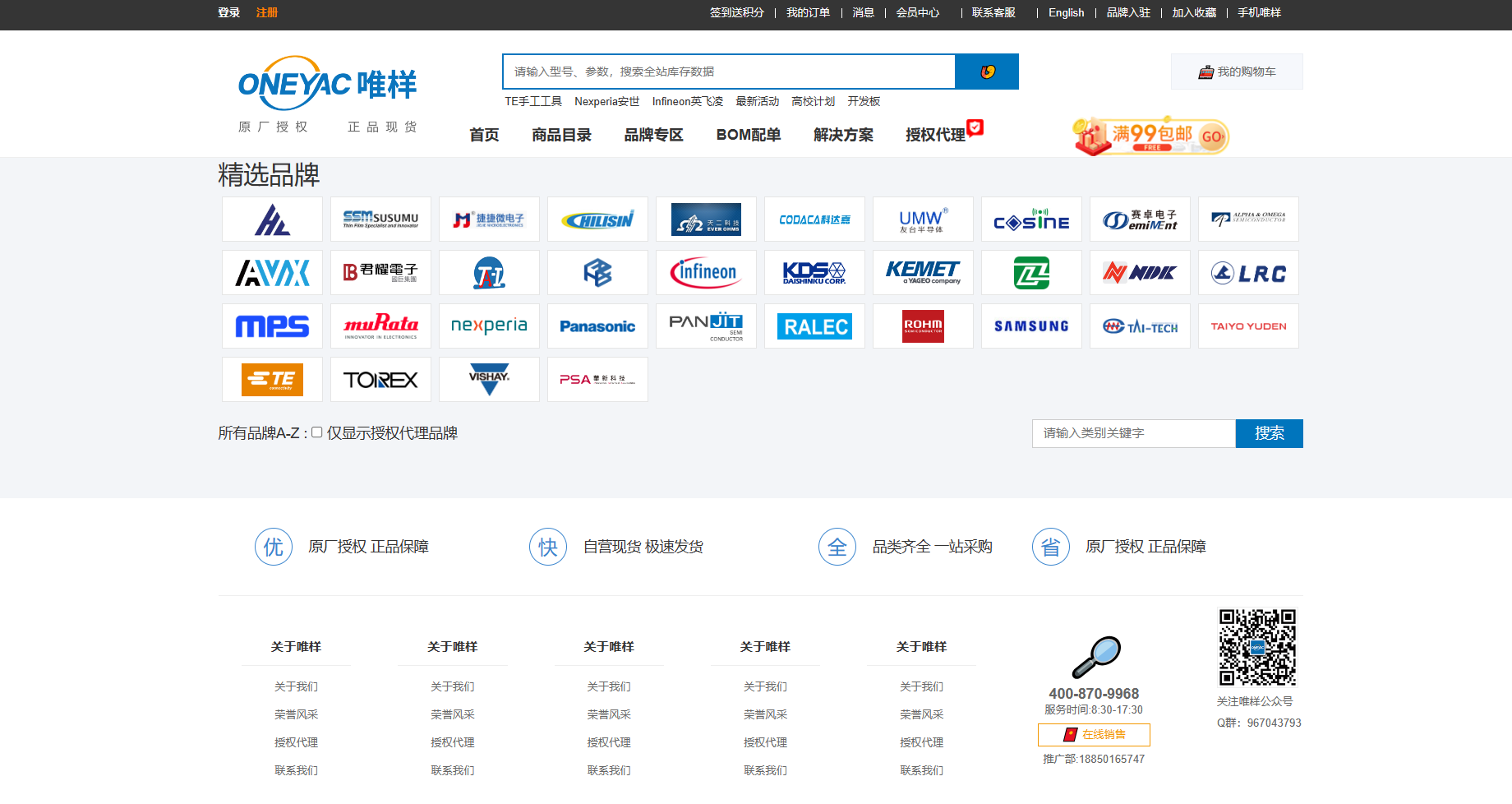1512x804 pixels.
Task: Switch language to English
Action: coord(1066,12)
